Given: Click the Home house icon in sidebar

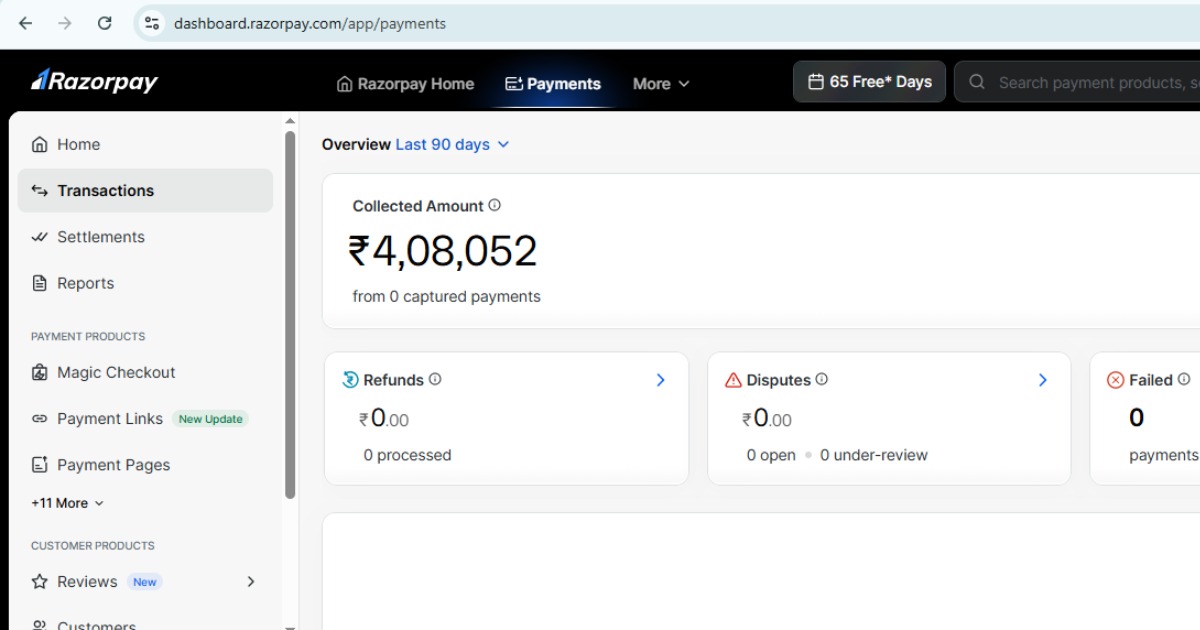Looking at the screenshot, I should [x=40, y=144].
